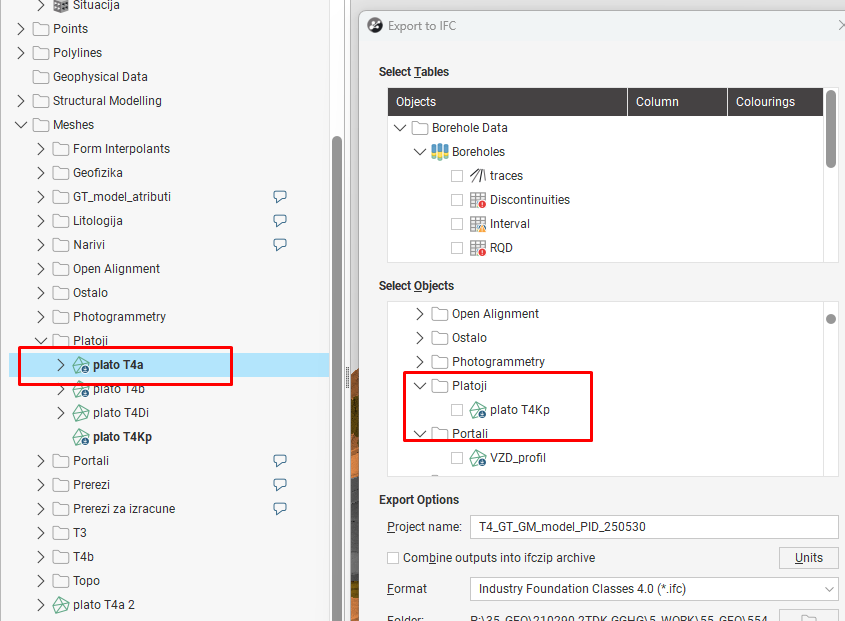845x621 pixels.
Task: Collapse the Meshes folder
Action: pyautogui.click(x=21, y=125)
